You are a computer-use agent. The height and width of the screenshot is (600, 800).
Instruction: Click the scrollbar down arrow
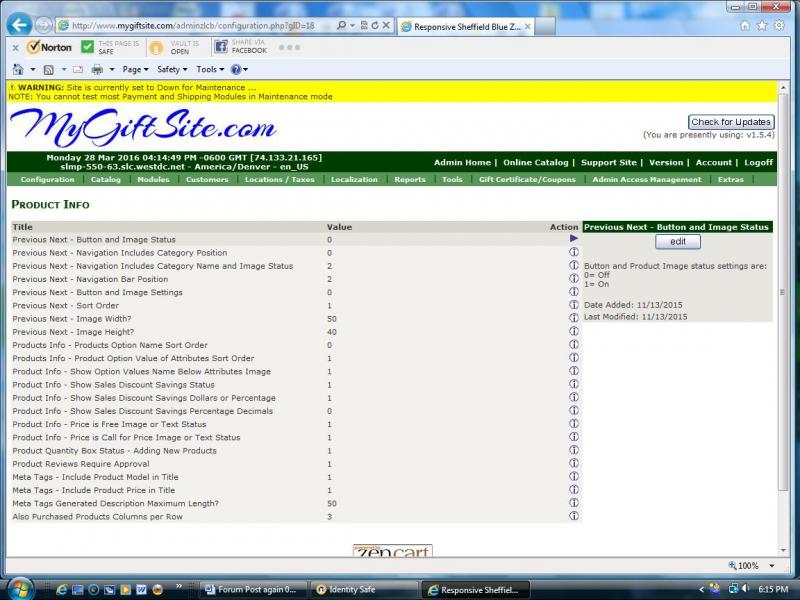click(x=783, y=551)
